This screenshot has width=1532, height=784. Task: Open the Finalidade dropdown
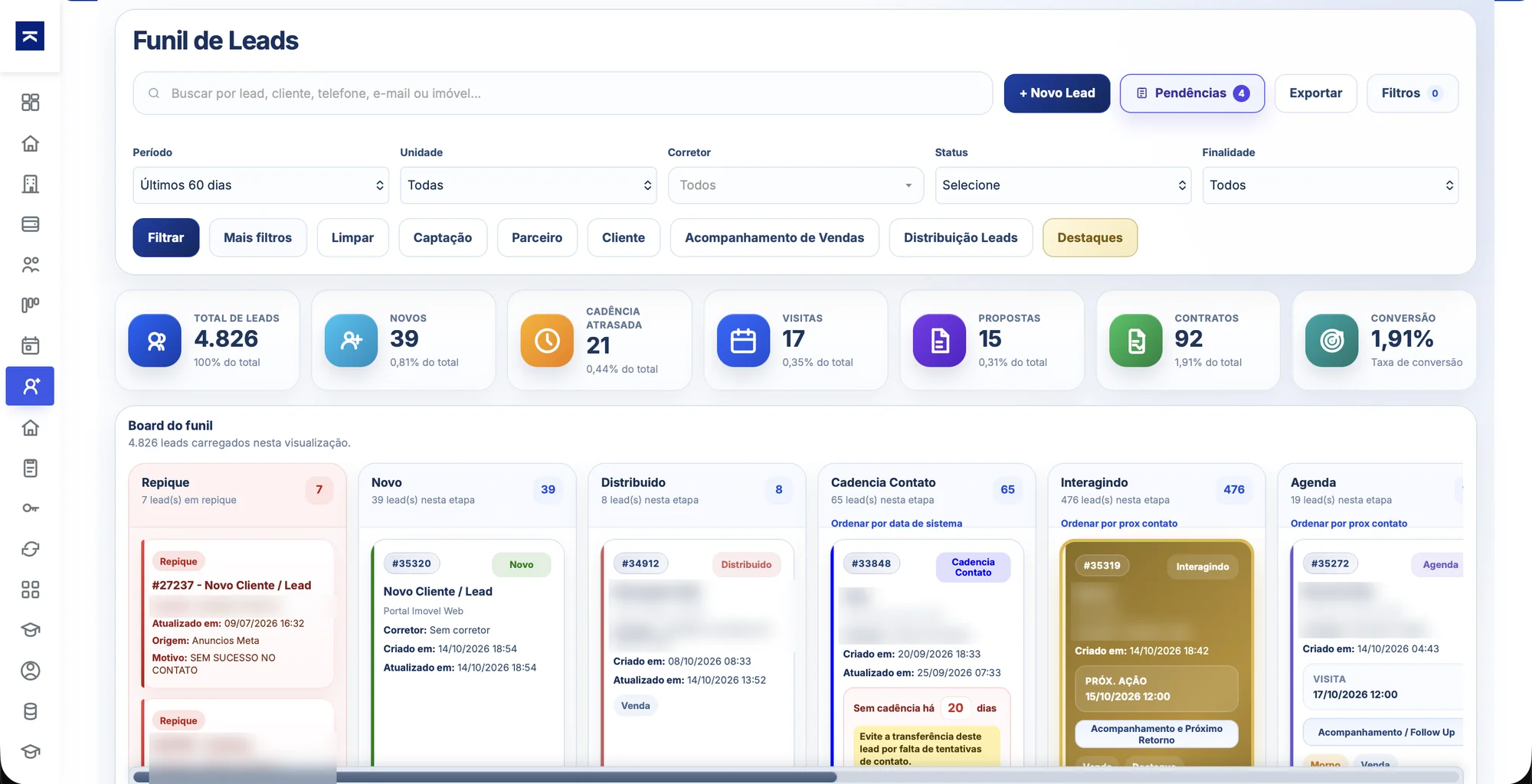coord(1330,185)
